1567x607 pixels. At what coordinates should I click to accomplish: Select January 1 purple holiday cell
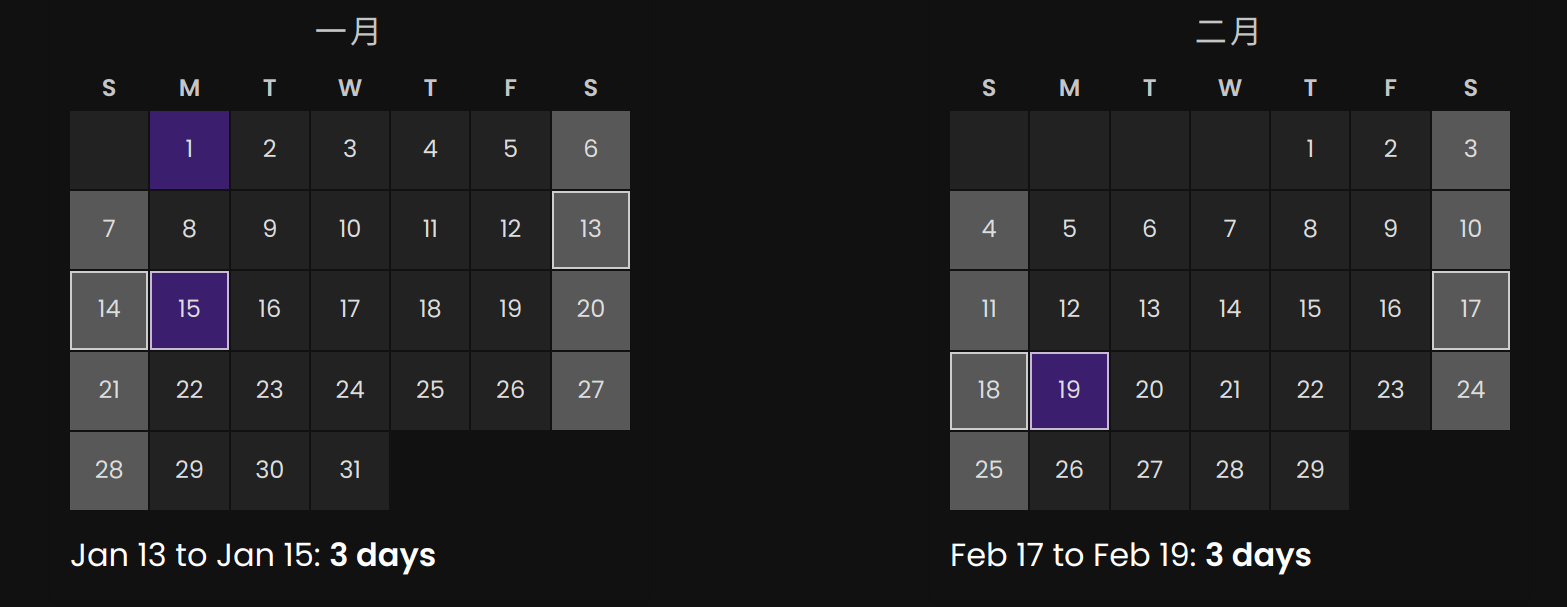189,150
